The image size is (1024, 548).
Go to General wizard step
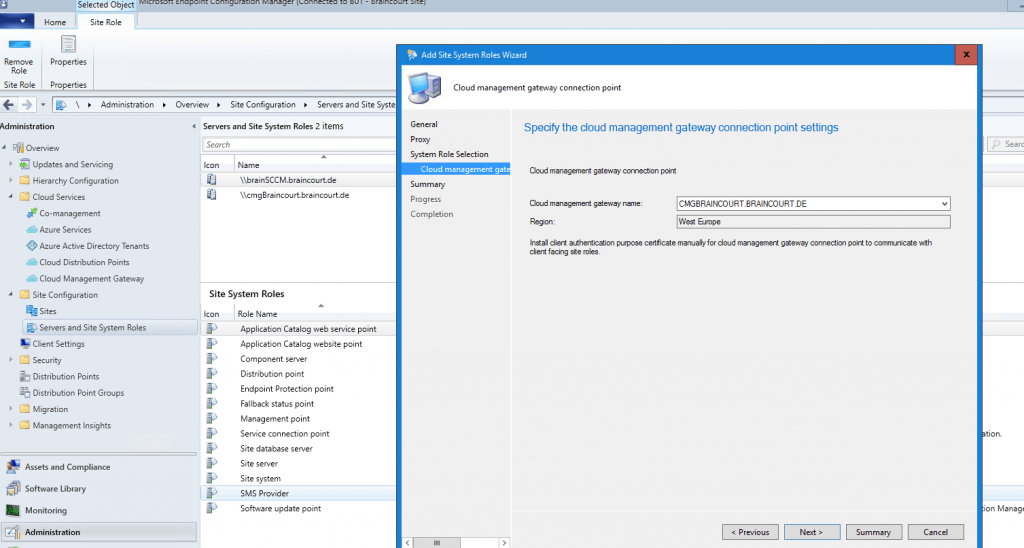[424, 124]
